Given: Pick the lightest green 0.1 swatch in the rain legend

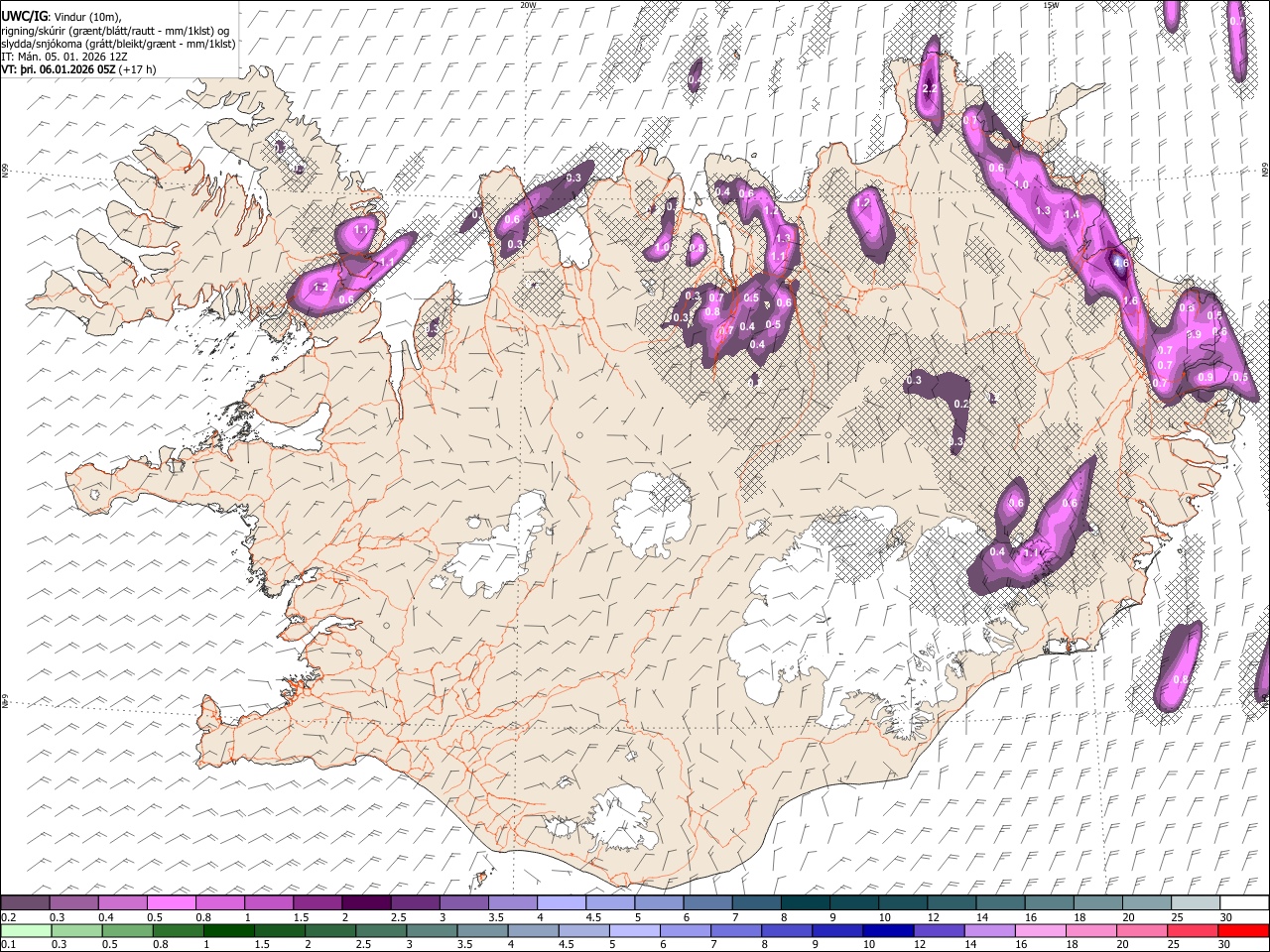Looking at the screenshot, I should pos(26,930).
